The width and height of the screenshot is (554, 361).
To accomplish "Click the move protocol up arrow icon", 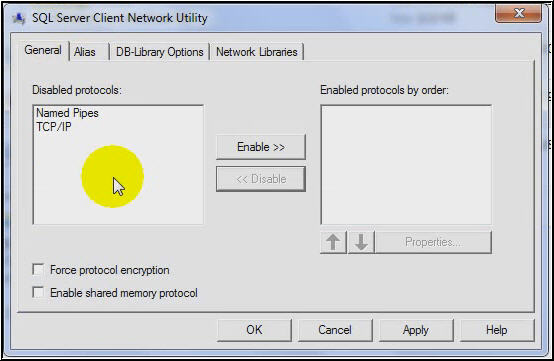I will pos(333,242).
